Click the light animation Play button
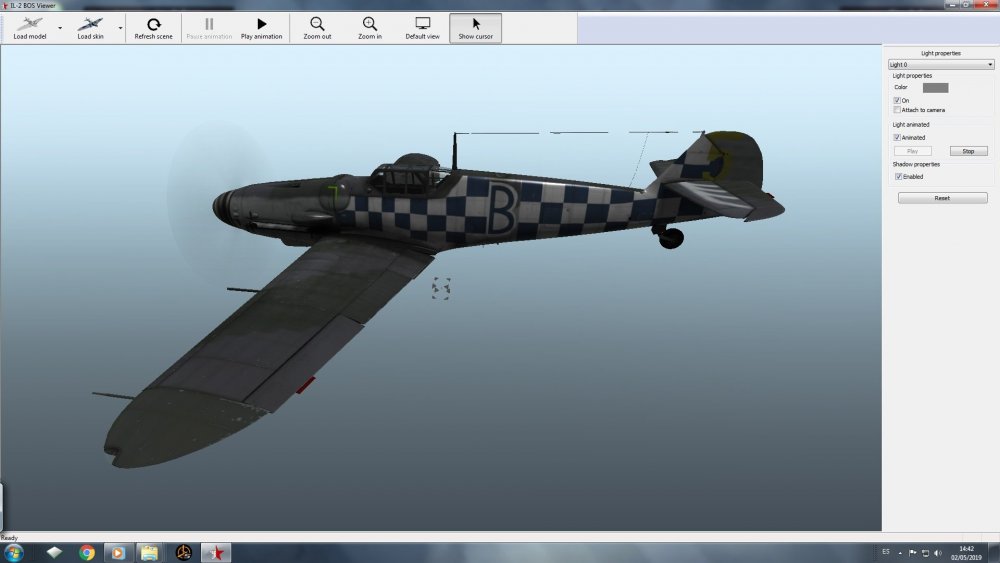 pos(913,151)
